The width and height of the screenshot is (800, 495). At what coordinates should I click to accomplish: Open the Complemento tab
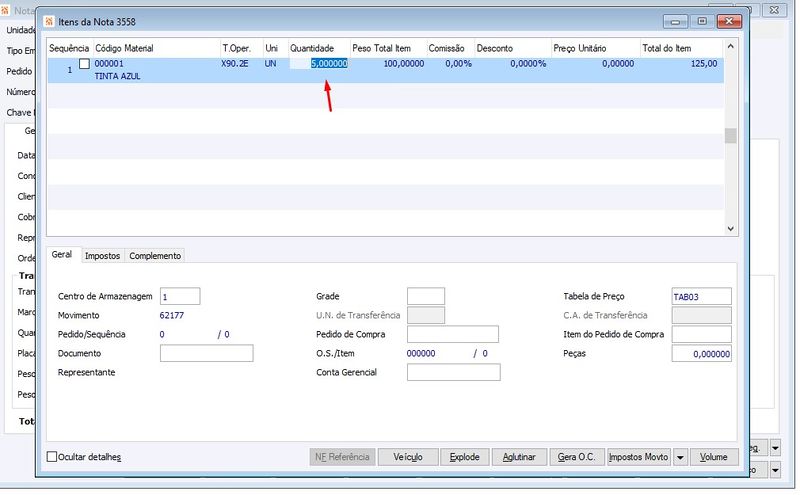pos(155,256)
